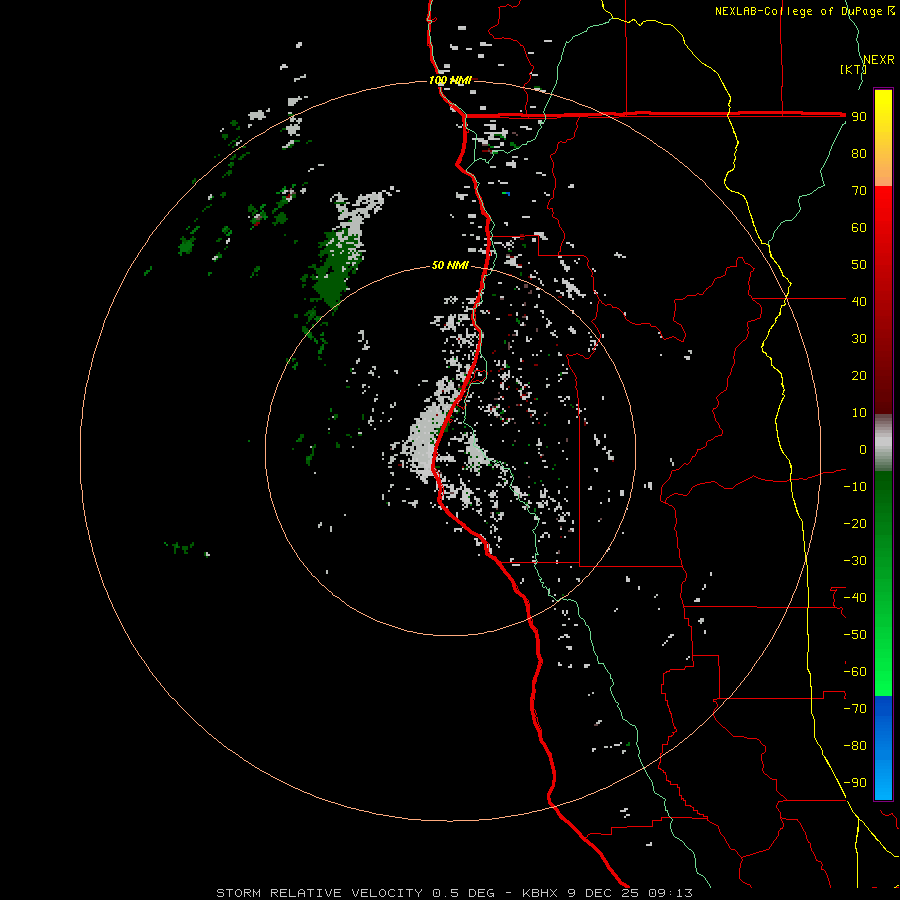Click the 0 knot scale label
The width and height of the screenshot is (900, 900).
[x=863, y=449]
